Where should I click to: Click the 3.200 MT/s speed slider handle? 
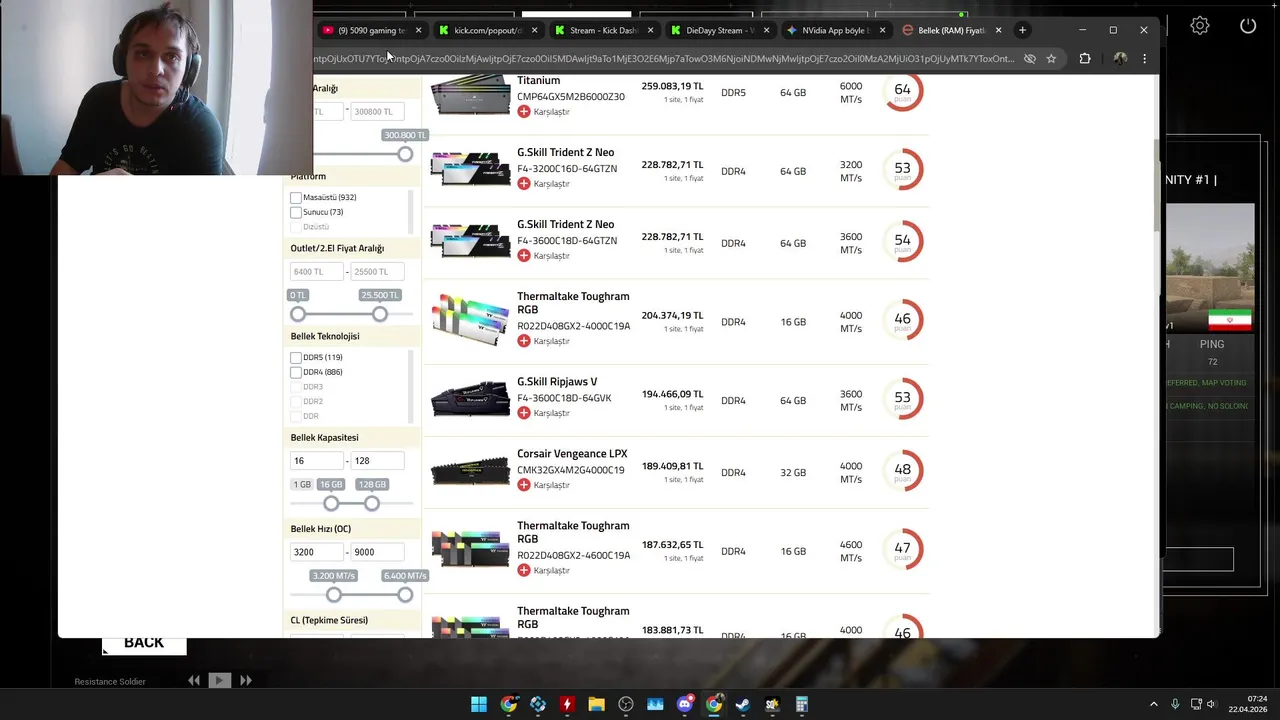click(334, 595)
